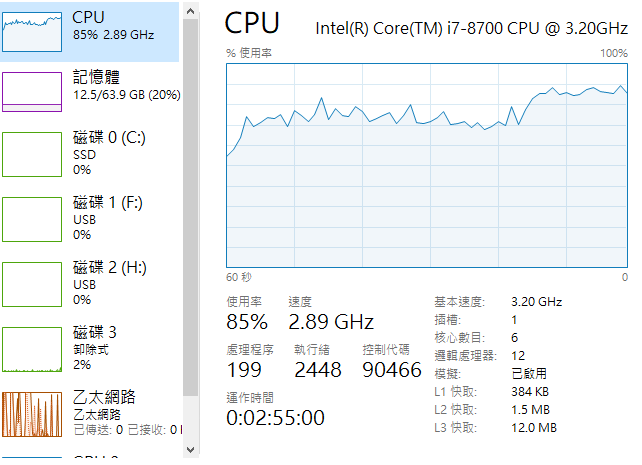
Task: Click the scroll up arrow in sidebar
Action: point(190,11)
